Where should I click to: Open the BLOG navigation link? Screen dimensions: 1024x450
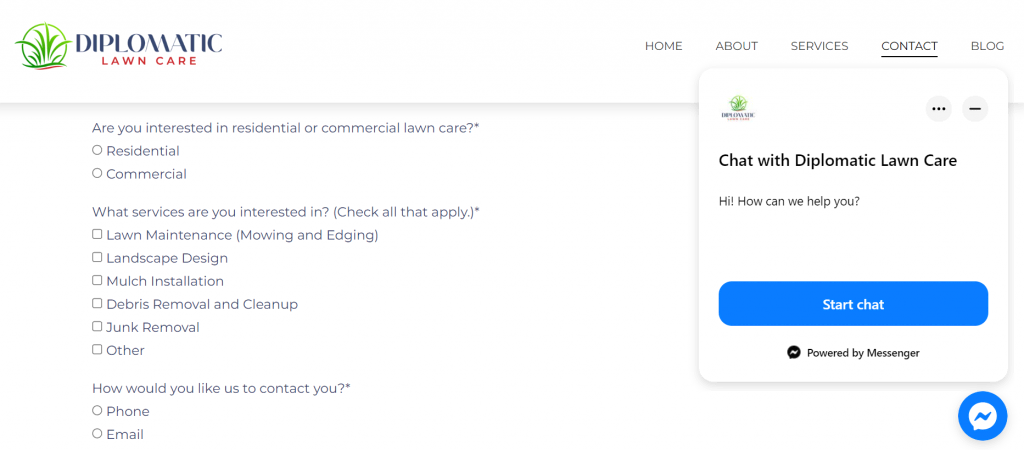(987, 46)
